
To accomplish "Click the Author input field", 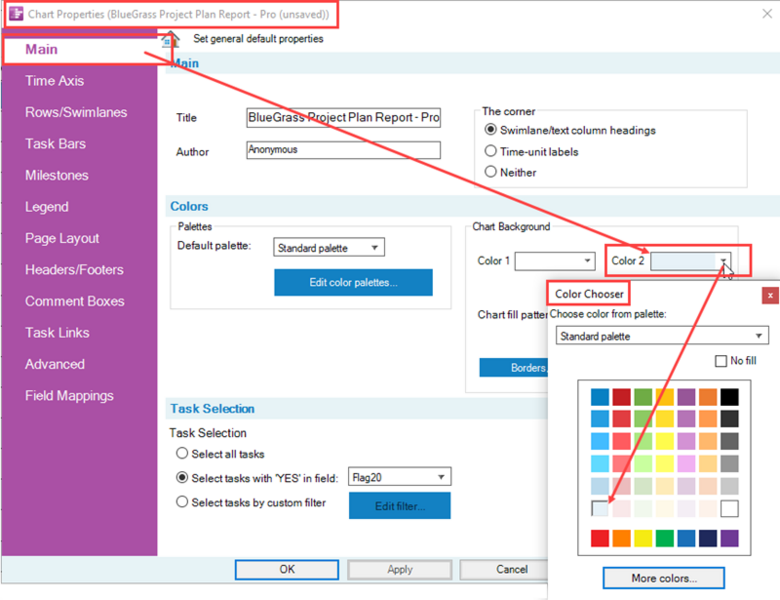I will 343,150.
